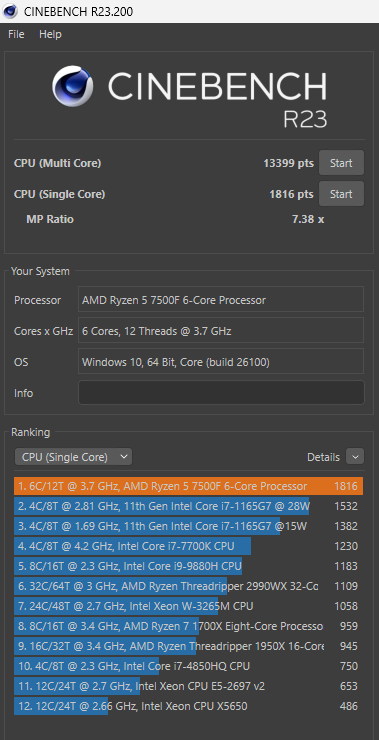This screenshot has width=379, height=740.
Task: Select the Core i7-7700K ranking row
Action: (189, 547)
